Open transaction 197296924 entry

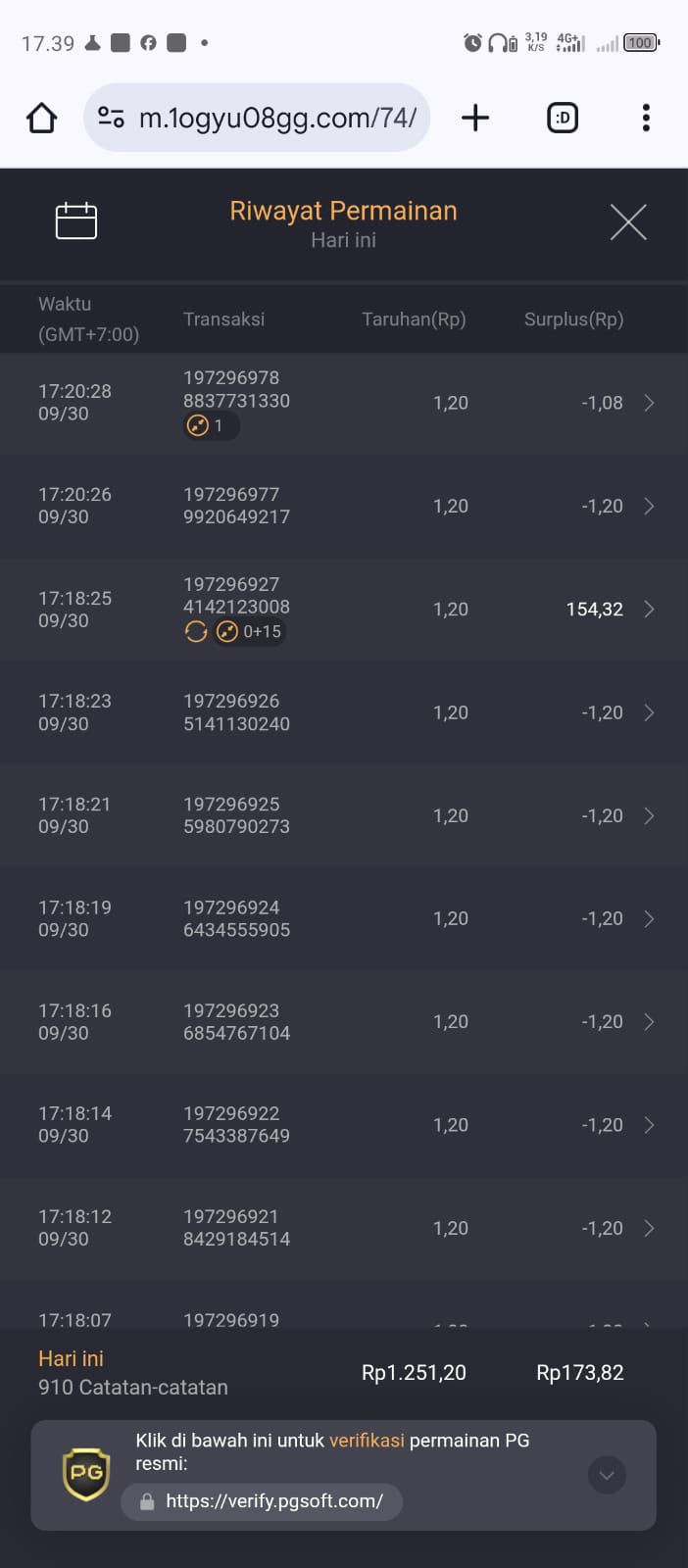344,918
